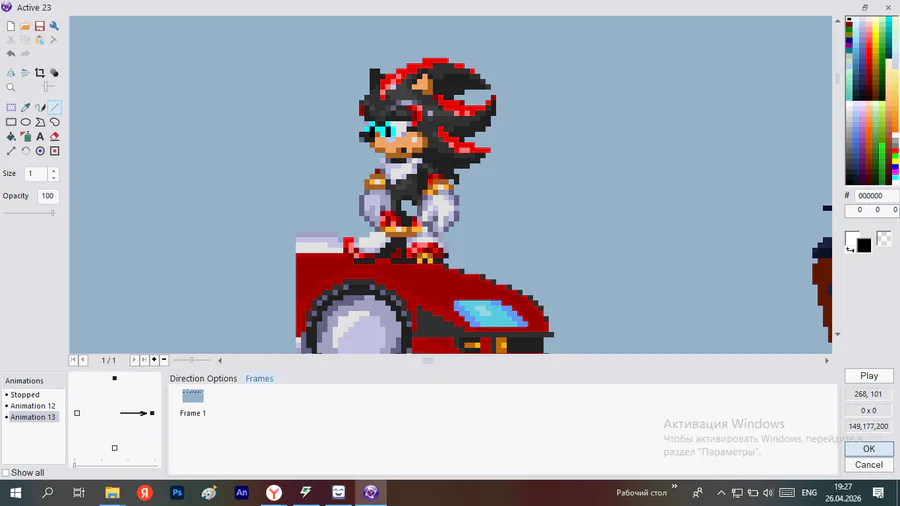Go to the last frame
The width and height of the screenshot is (900, 506).
click(x=144, y=360)
